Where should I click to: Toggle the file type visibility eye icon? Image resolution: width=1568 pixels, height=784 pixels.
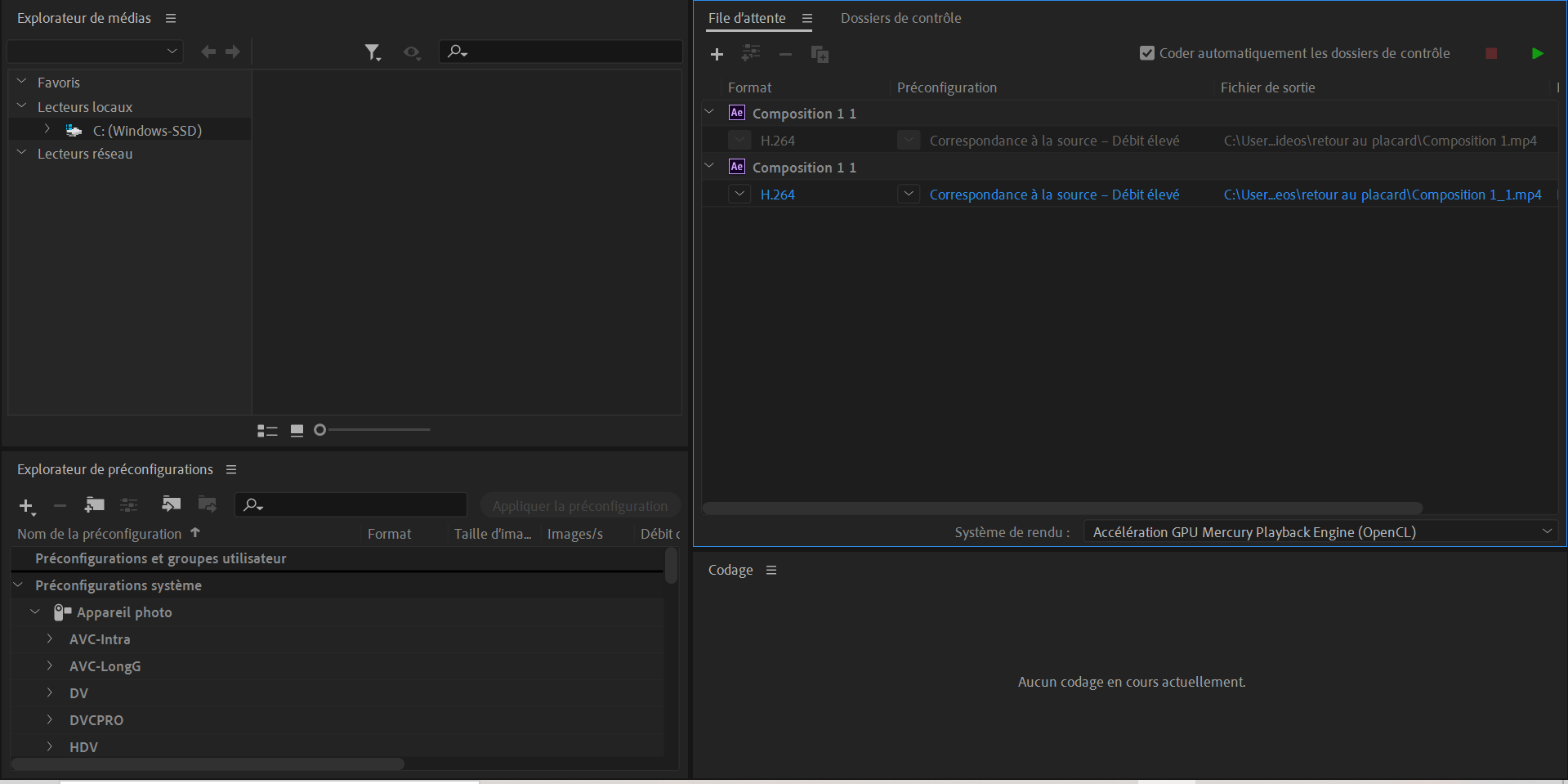point(411,52)
